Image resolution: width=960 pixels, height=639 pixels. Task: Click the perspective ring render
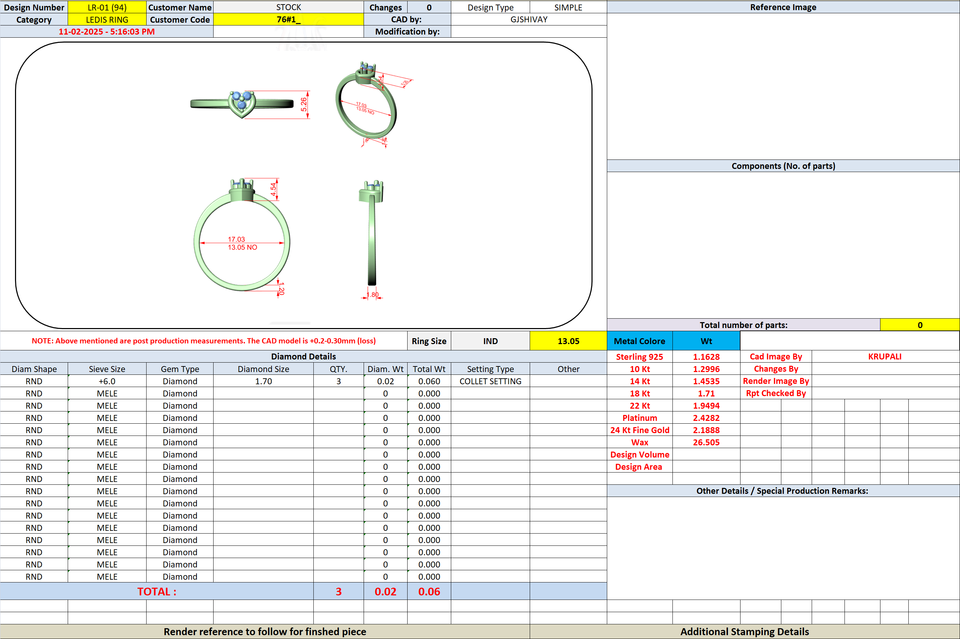point(373,104)
